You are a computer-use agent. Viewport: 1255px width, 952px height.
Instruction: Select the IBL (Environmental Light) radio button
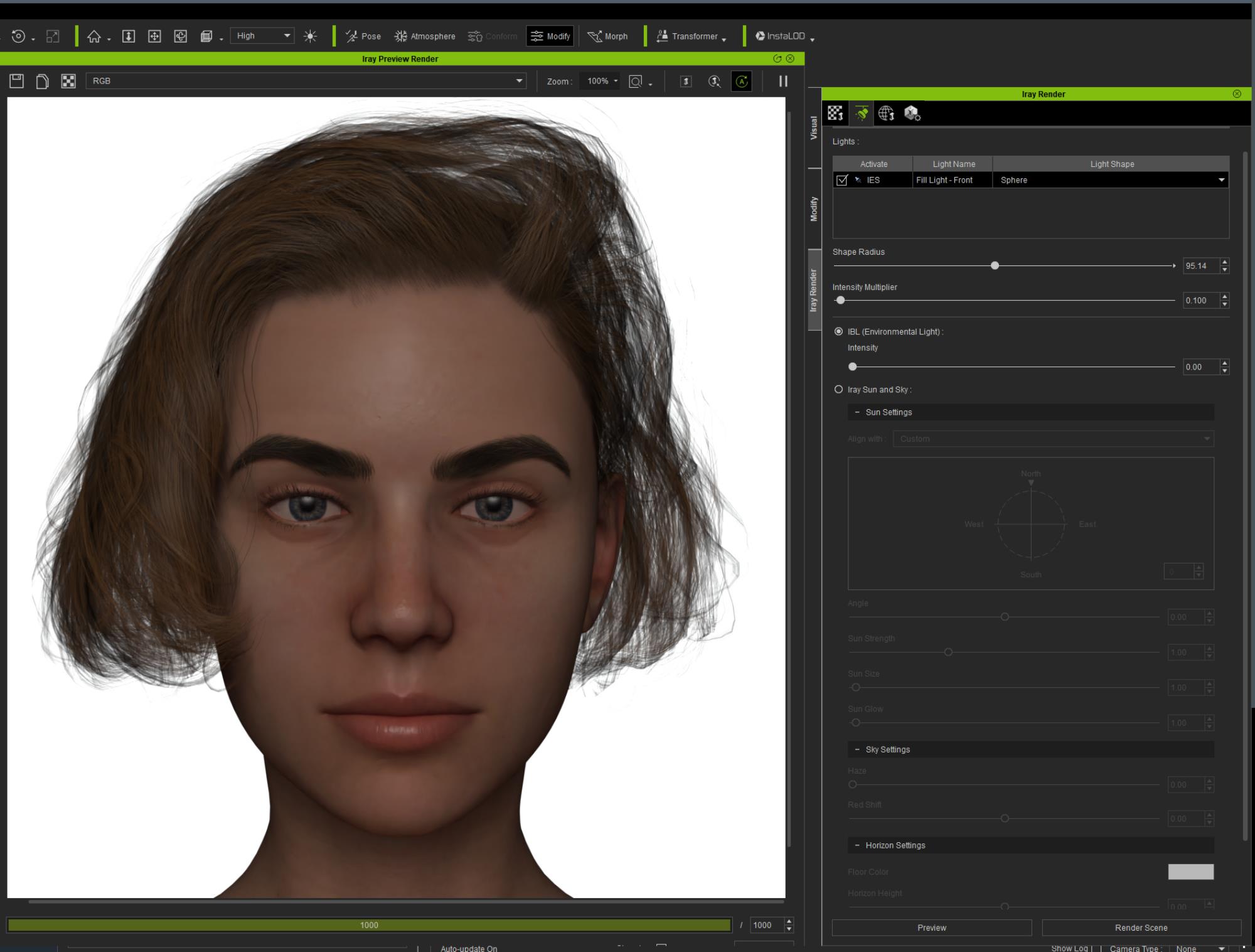838,331
